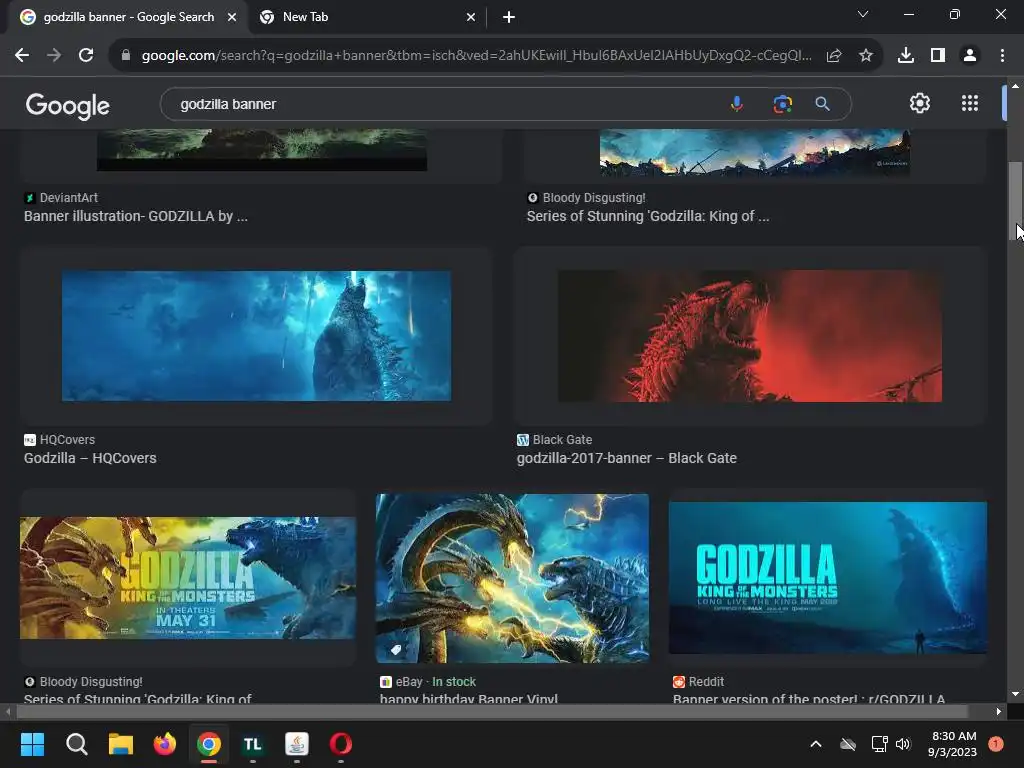Open the red Godzilla Black Gate image

(x=750, y=336)
